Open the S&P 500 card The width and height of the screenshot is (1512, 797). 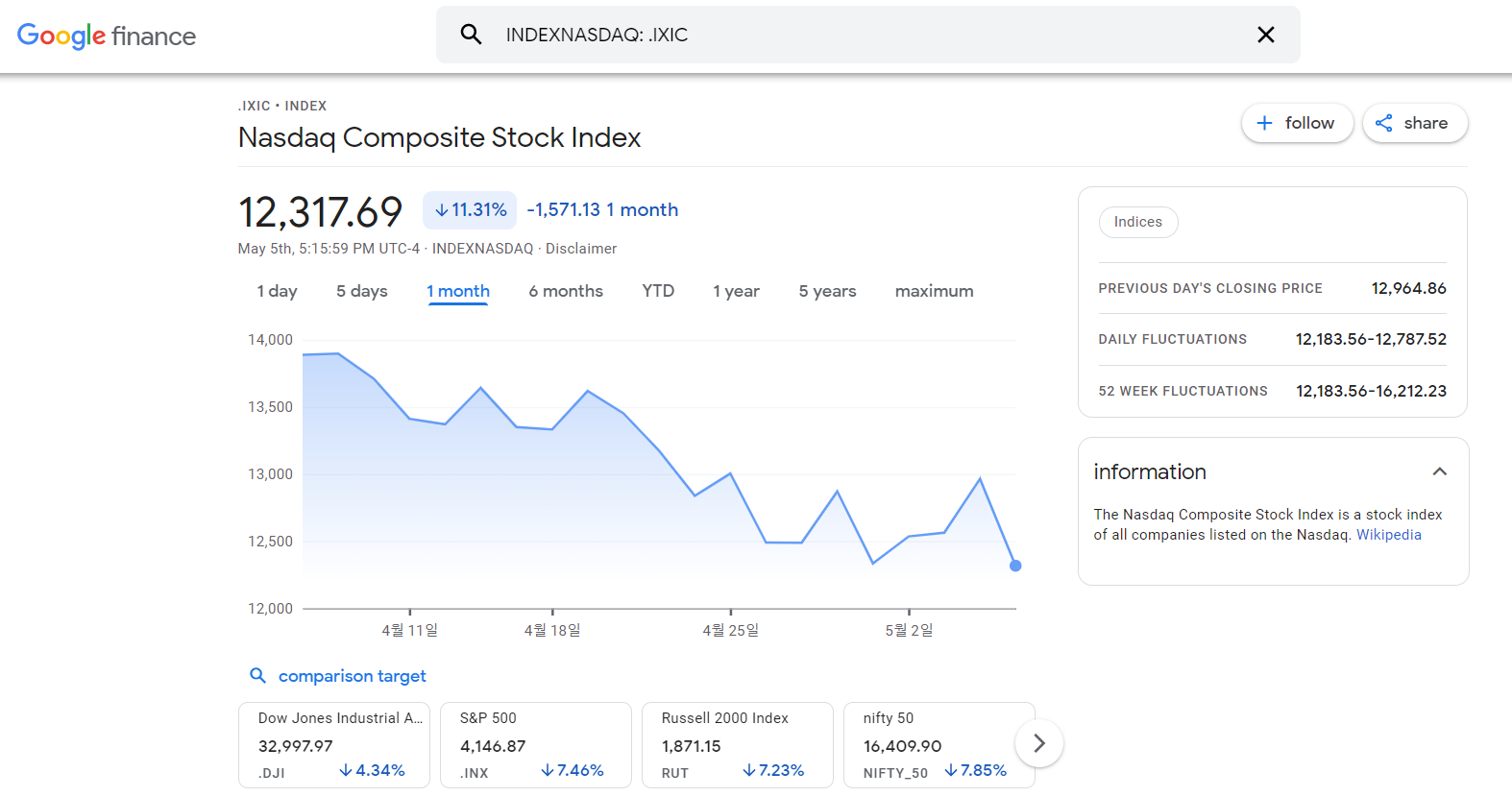[536, 745]
